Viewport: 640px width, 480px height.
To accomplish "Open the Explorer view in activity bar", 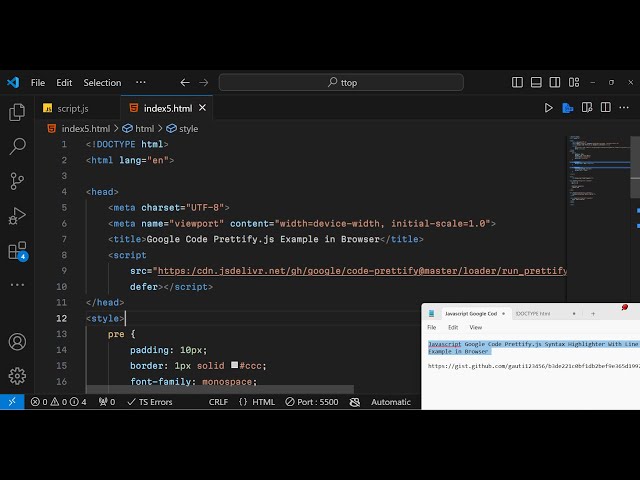I will pyautogui.click(x=17, y=113).
